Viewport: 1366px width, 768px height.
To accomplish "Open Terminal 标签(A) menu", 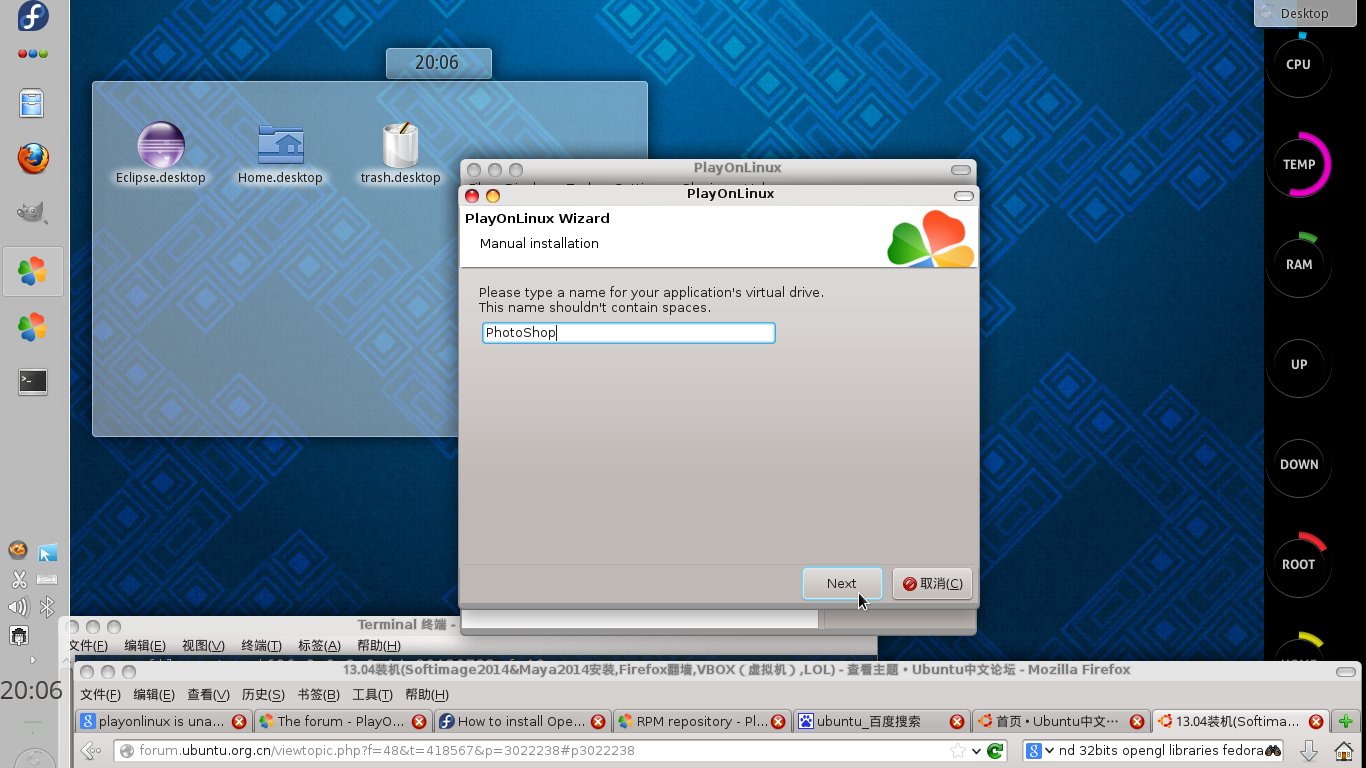I will (x=319, y=646).
